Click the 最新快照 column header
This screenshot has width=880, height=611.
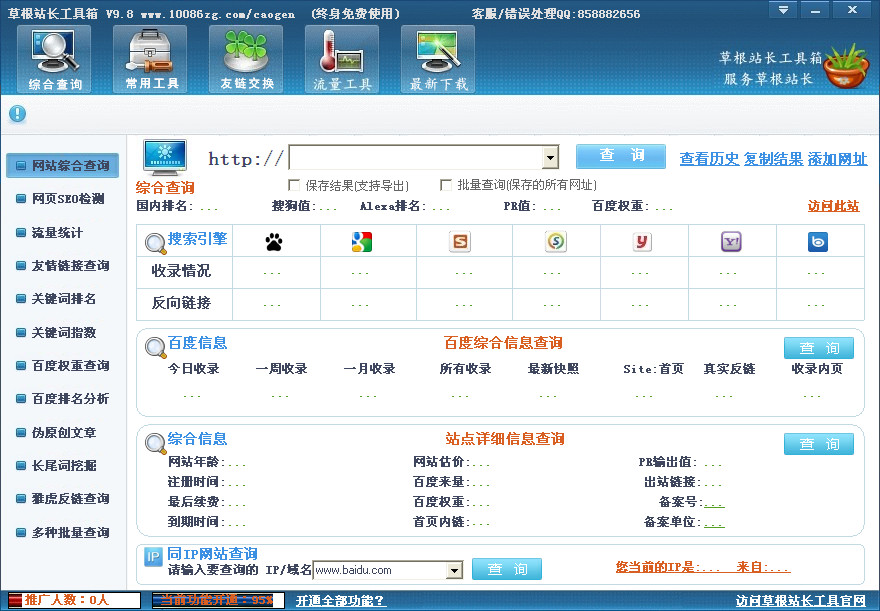click(x=553, y=369)
